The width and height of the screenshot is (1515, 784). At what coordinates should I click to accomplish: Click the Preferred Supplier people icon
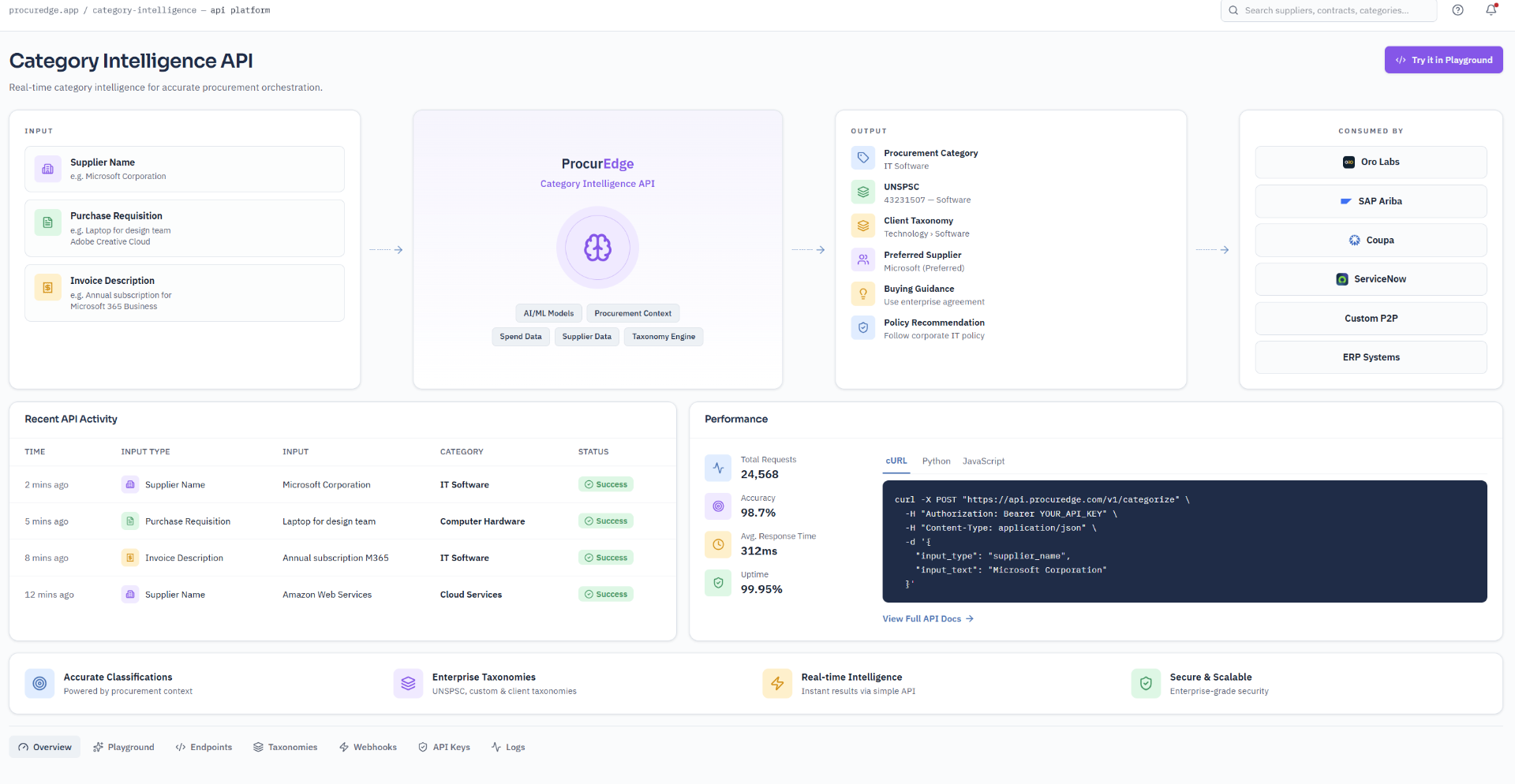(863, 259)
